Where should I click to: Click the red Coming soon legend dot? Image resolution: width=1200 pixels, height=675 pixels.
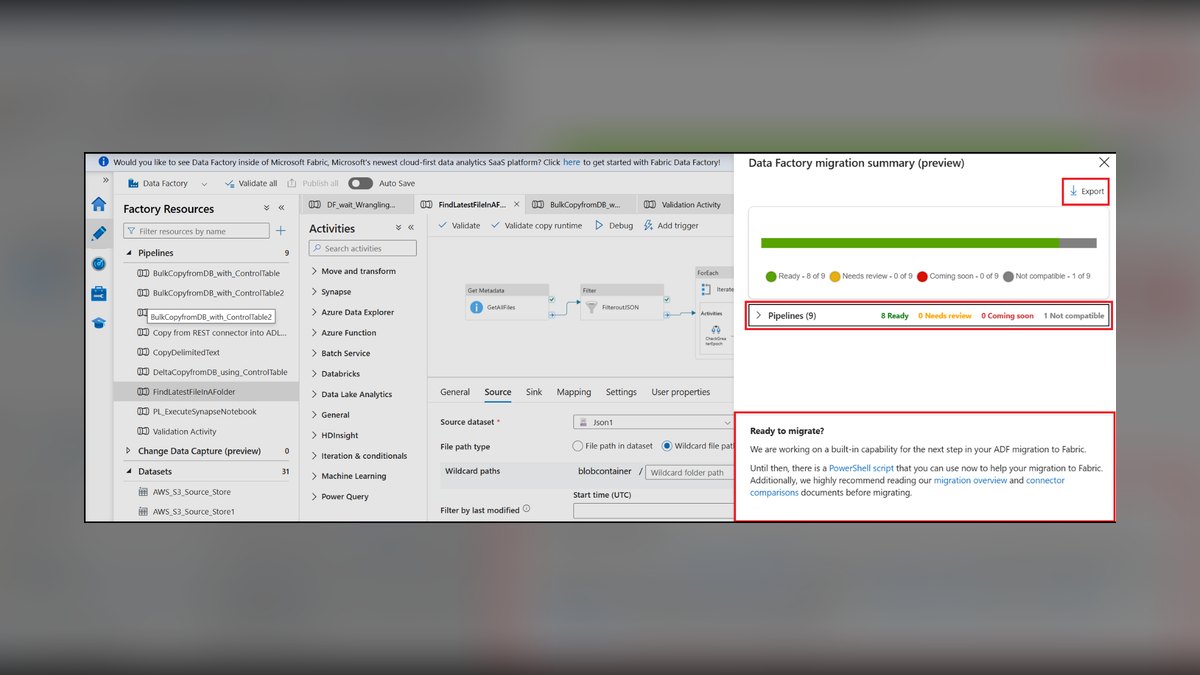922,277
